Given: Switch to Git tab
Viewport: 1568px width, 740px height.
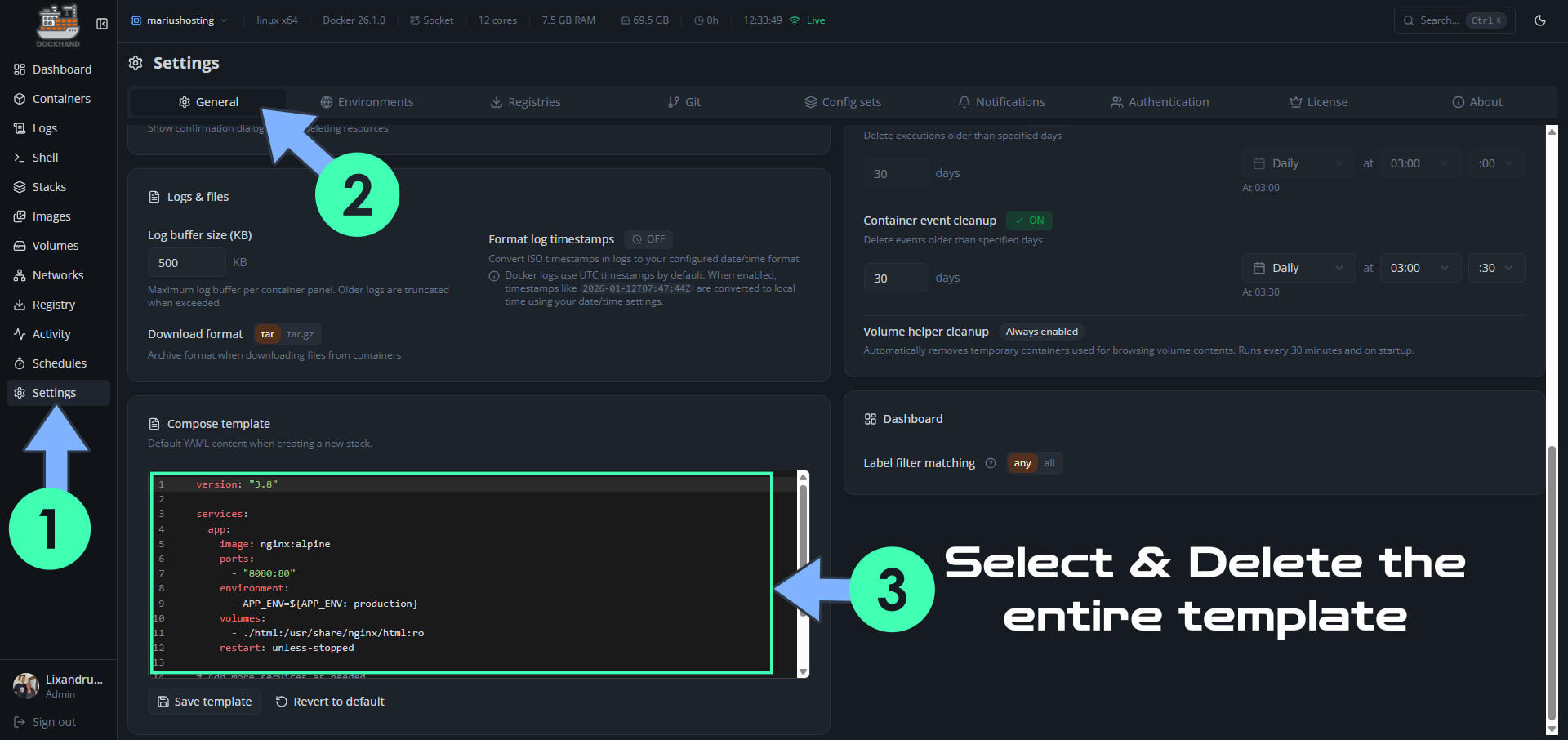Looking at the screenshot, I should [x=684, y=102].
